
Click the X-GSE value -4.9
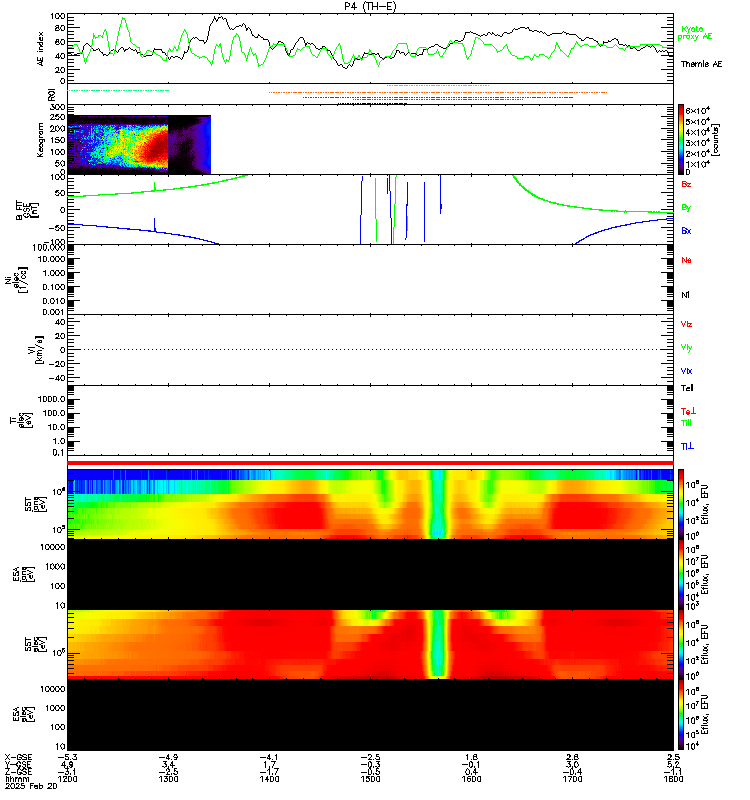(168, 757)
